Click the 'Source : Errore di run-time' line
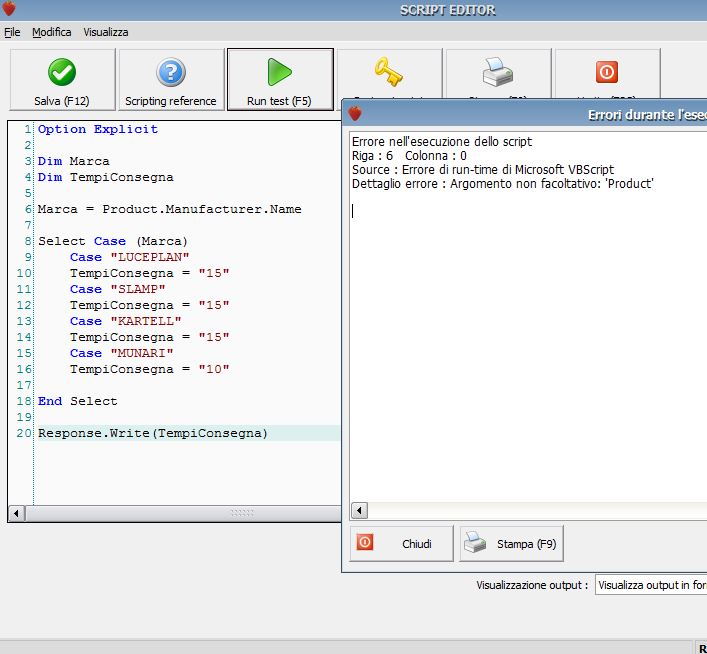The image size is (707, 654). [483, 170]
